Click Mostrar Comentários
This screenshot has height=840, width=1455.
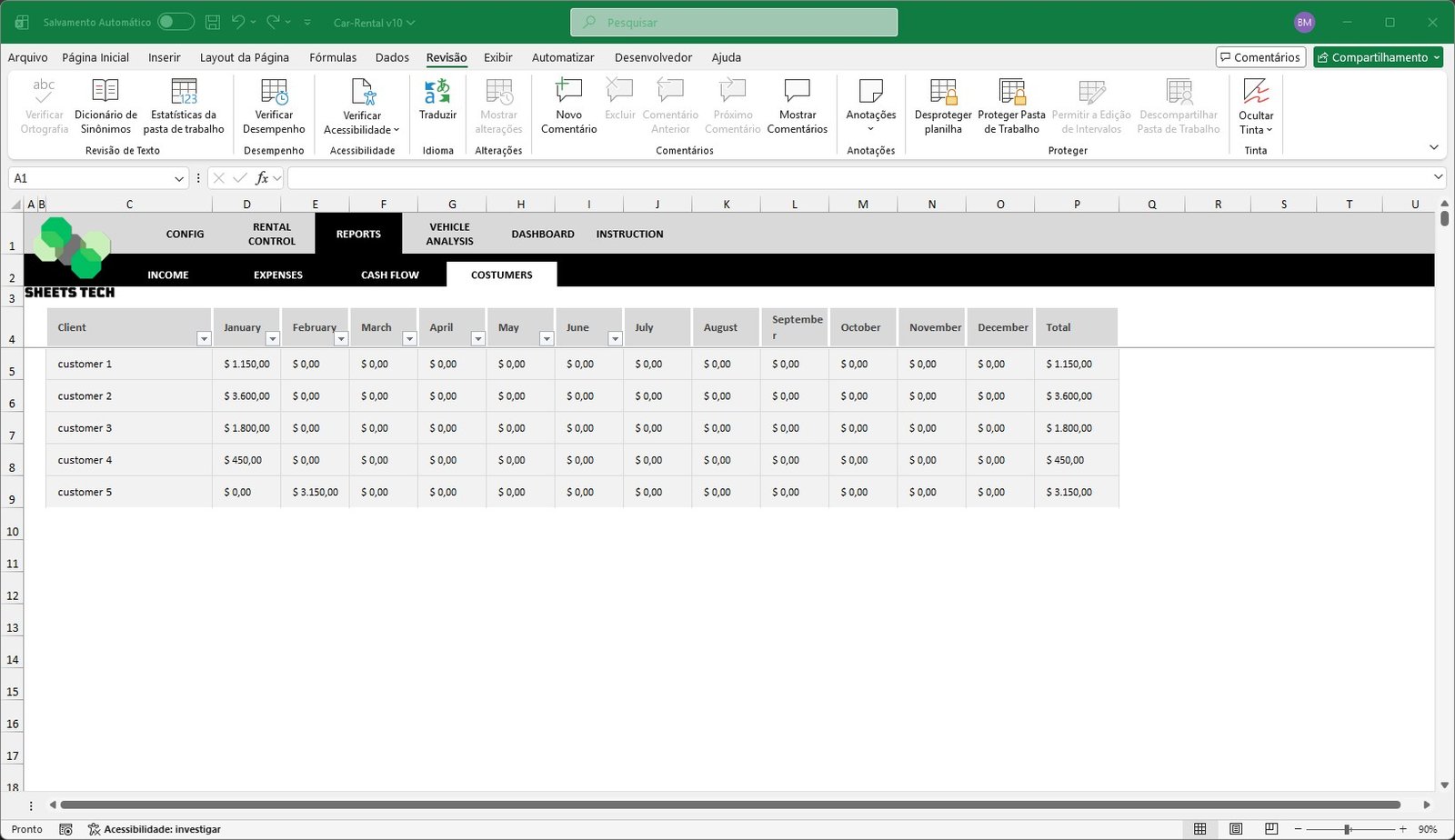pyautogui.click(x=798, y=105)
